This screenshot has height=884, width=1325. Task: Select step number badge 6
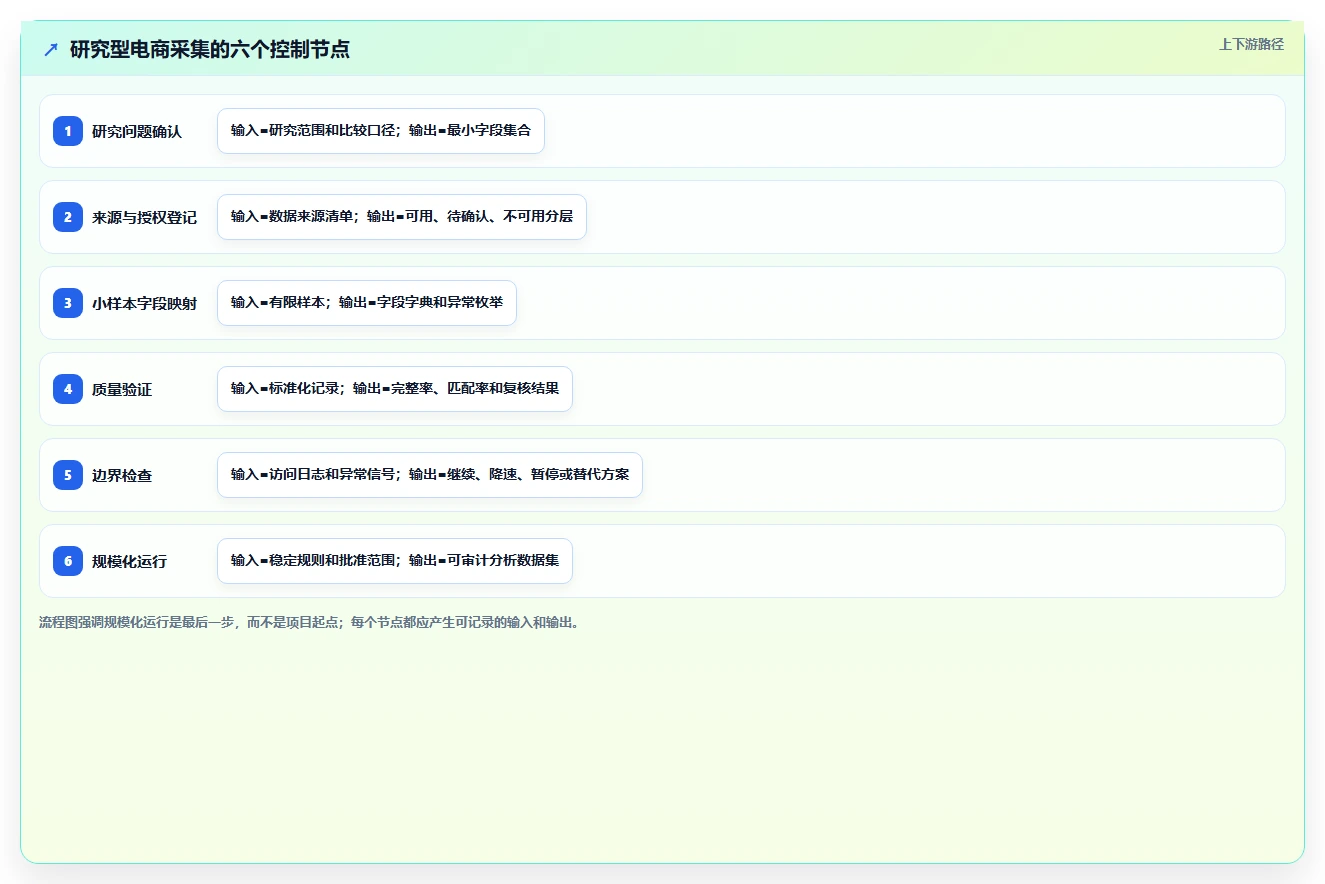click(x=68, y=561)
